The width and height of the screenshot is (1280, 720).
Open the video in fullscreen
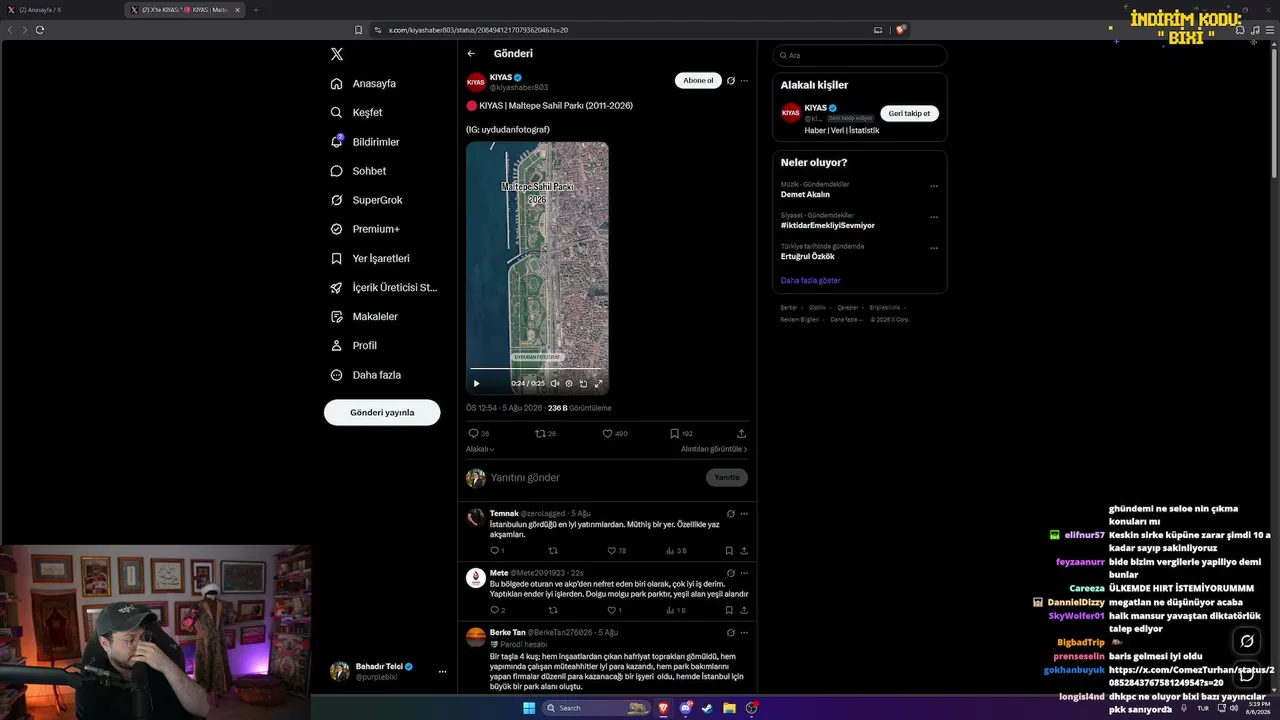point(599,383)
